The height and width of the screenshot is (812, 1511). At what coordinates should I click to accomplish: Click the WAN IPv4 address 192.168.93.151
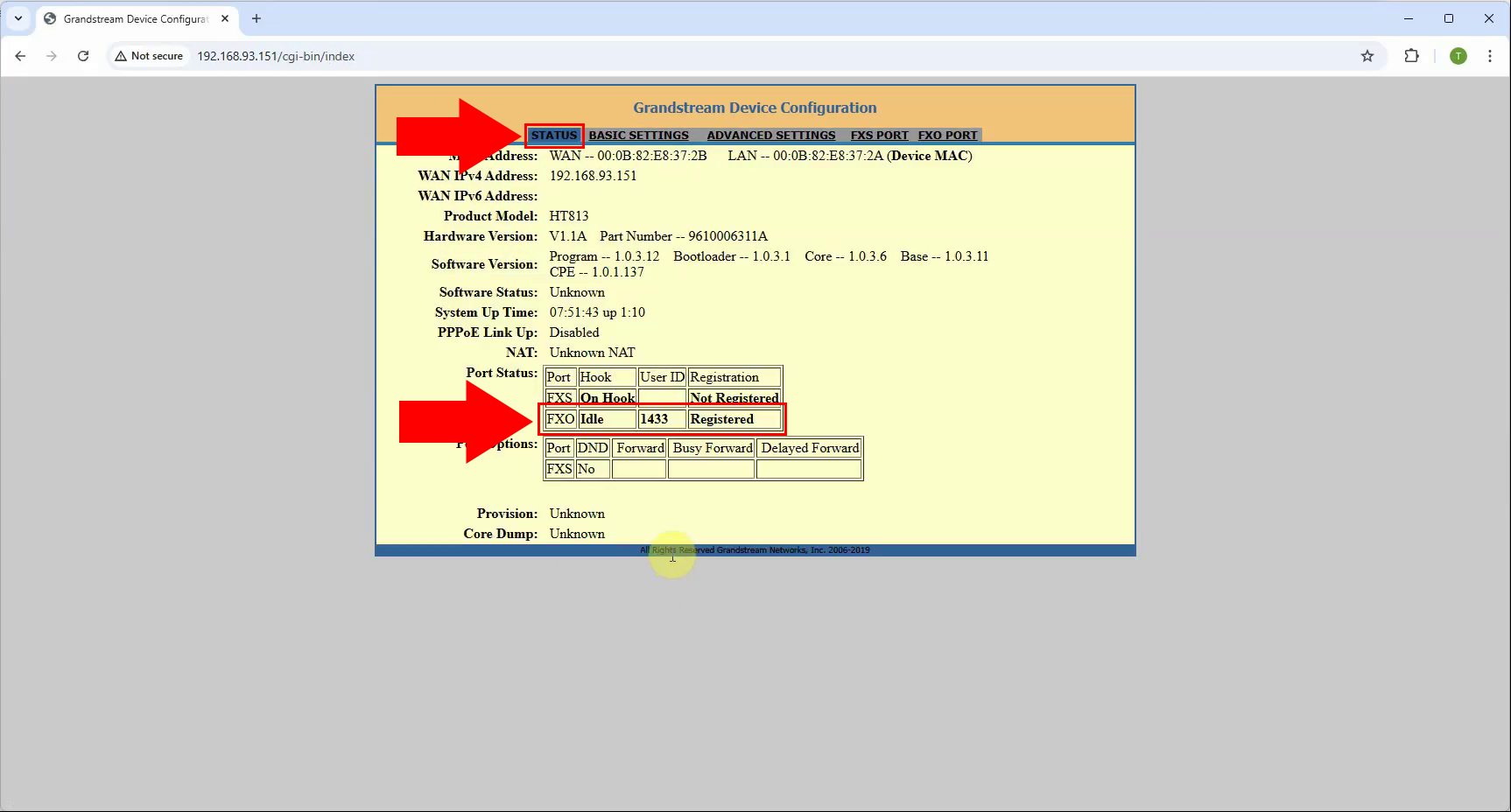click(x=593, y=176)
